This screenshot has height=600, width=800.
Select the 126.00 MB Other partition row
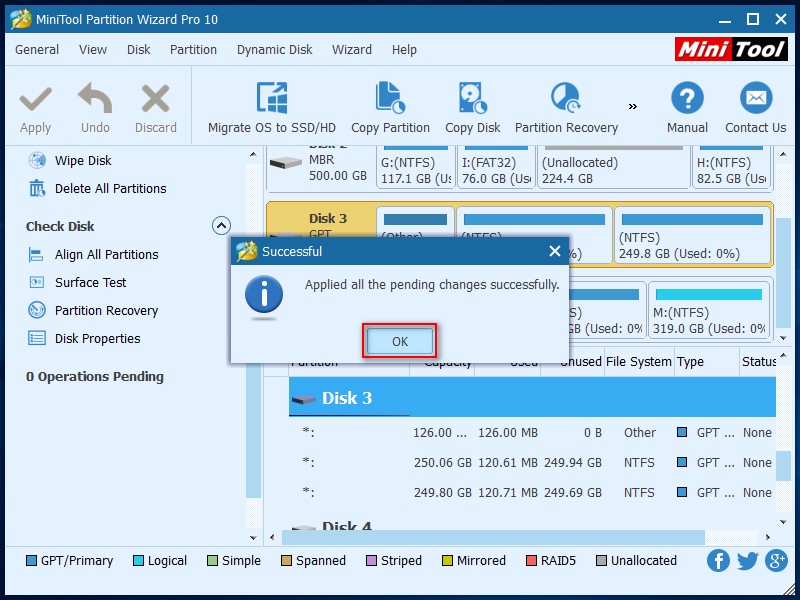[532, 433]
